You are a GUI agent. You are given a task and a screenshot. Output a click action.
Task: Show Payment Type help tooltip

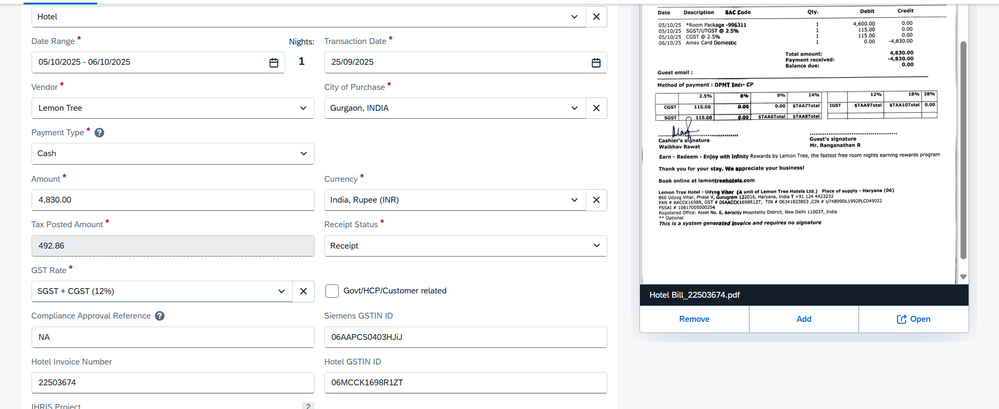99,132
